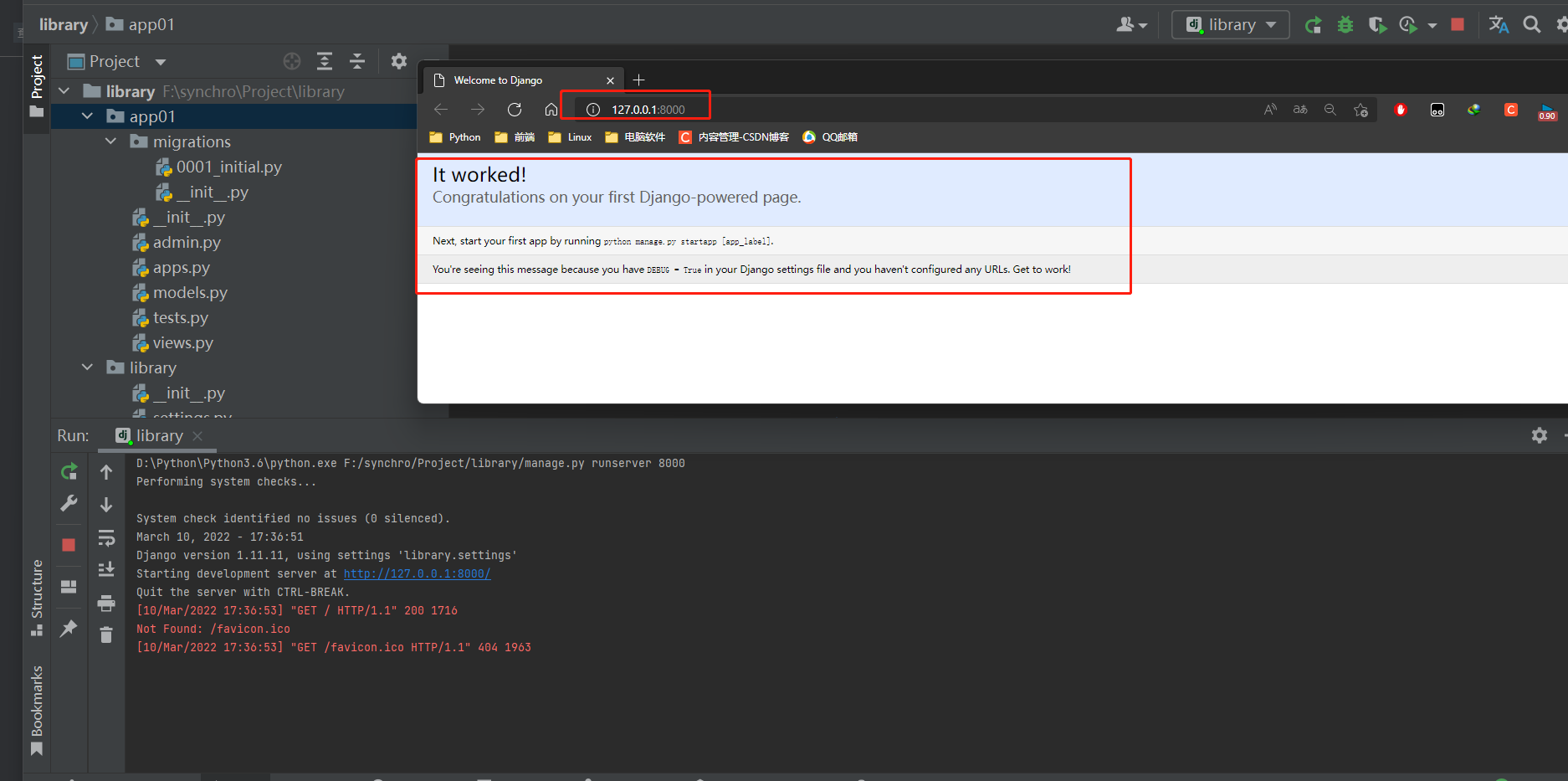Go to browser home page

tap(551, 110)
